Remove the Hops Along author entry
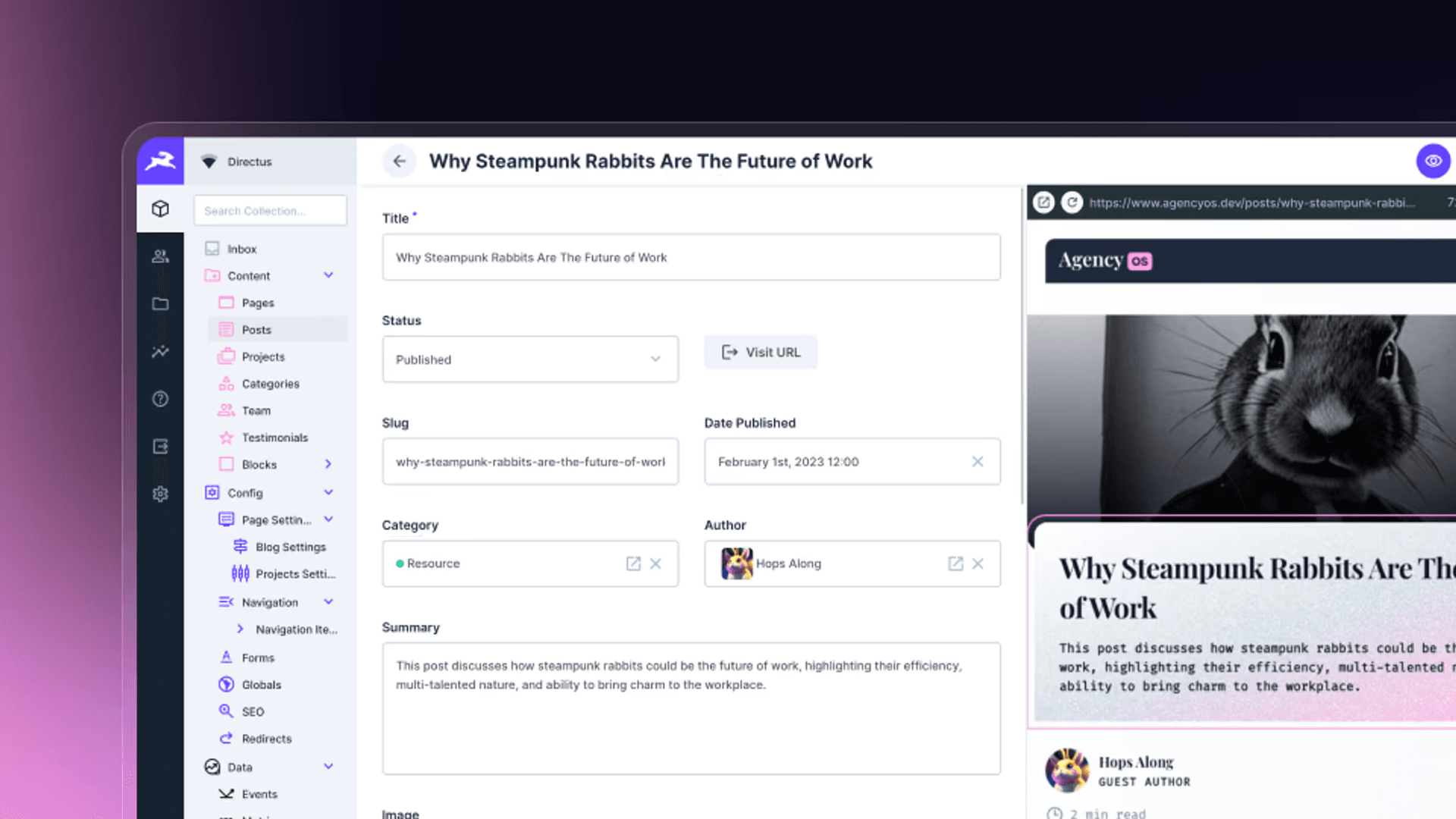Image resolution: width=1456 pixels, height=819 pixels. (x=979, y=563)
